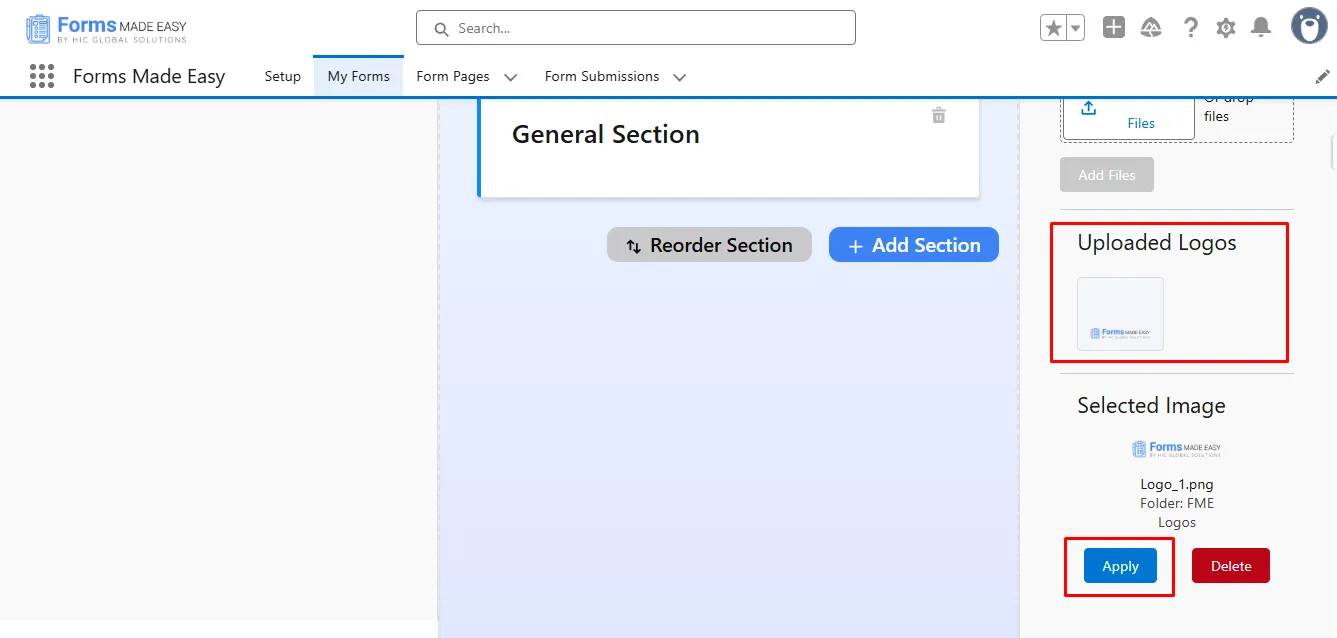Screen dimensions: 1337x638
Task: Click the Add Section button
Action: (x=913, y=245)
